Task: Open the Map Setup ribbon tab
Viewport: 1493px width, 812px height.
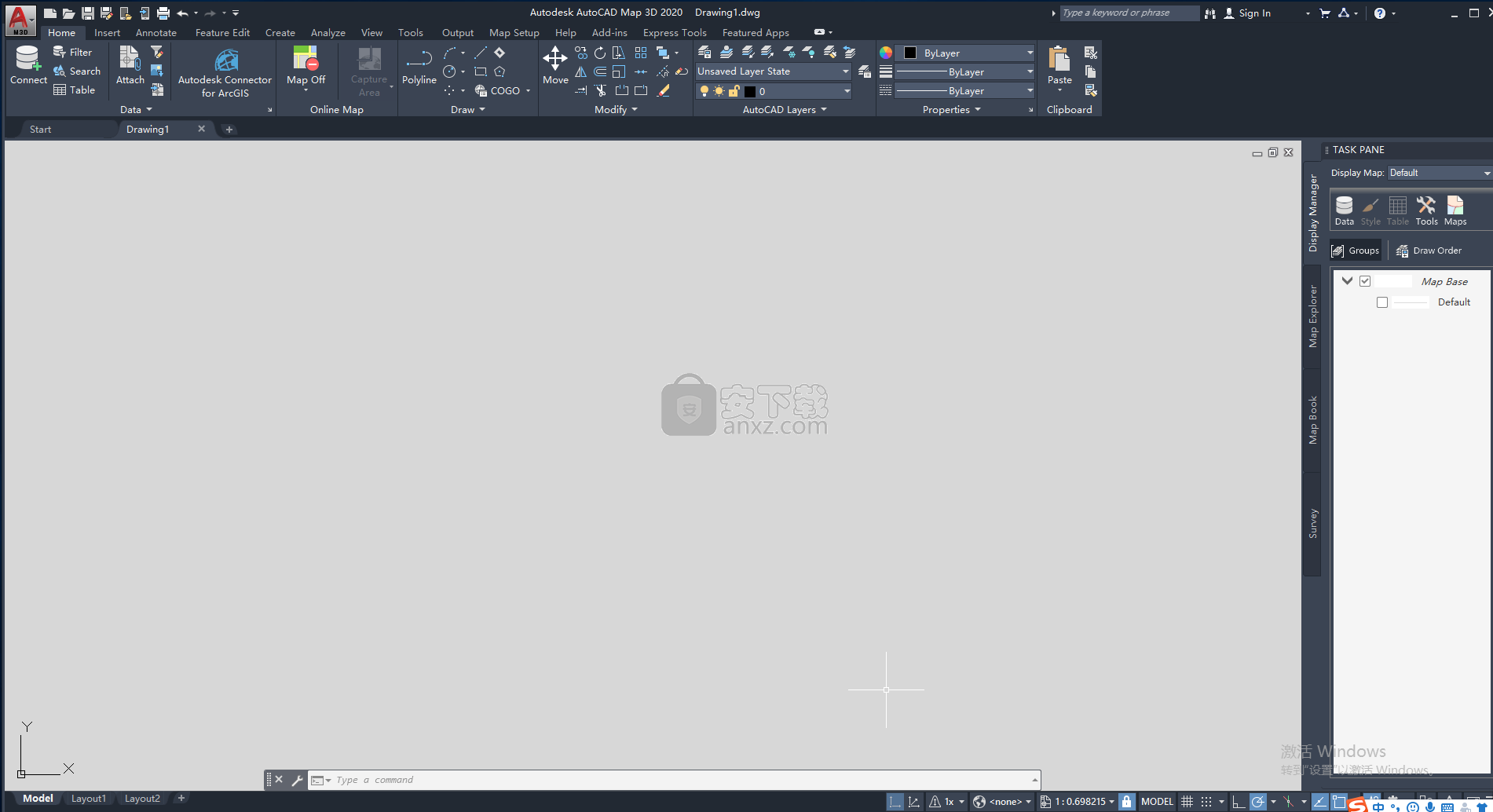Action: (x=514, y=33)
